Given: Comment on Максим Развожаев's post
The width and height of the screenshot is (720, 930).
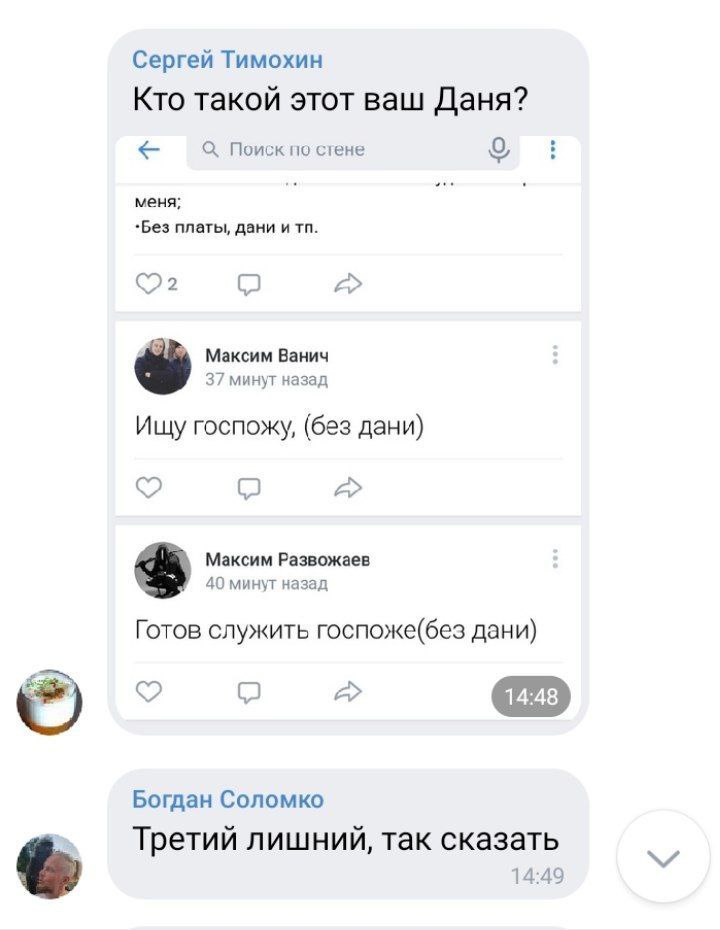Looking at the screenshot, I should click(x=249, y=692).
